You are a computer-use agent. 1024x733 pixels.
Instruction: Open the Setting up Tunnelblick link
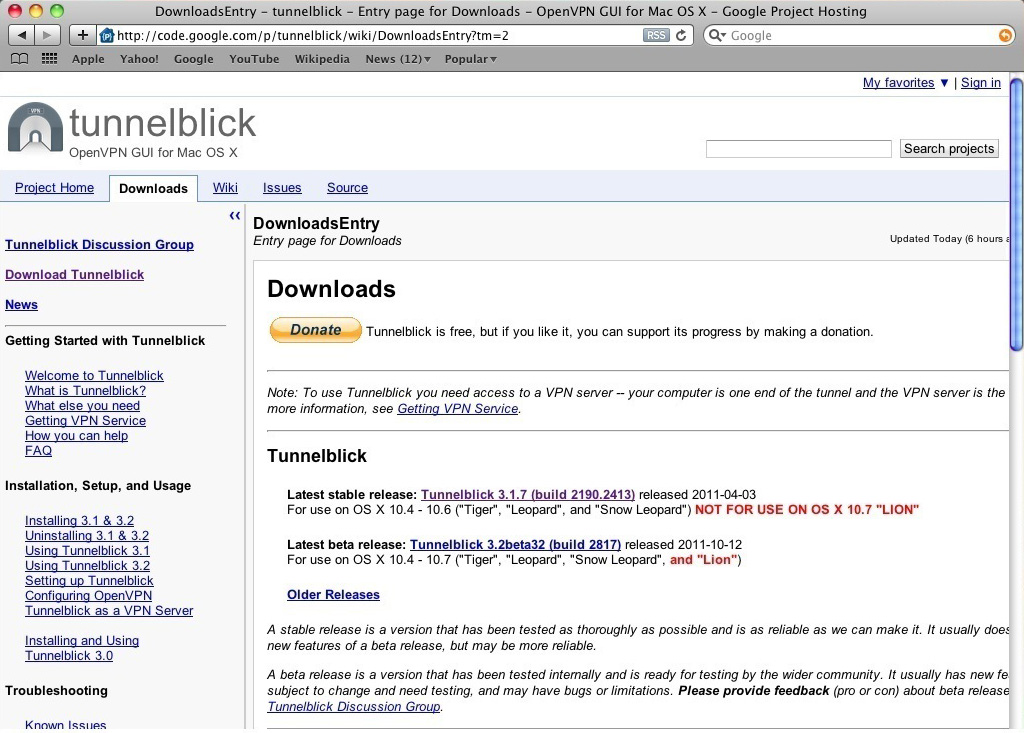click(x=89, y=580)
